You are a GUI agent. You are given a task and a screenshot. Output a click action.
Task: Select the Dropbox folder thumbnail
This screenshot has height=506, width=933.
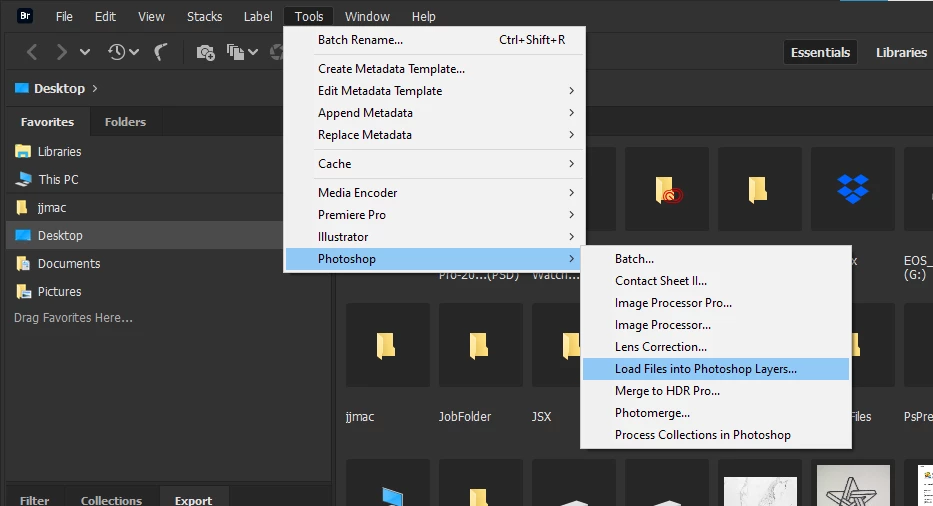pos(853,189)
